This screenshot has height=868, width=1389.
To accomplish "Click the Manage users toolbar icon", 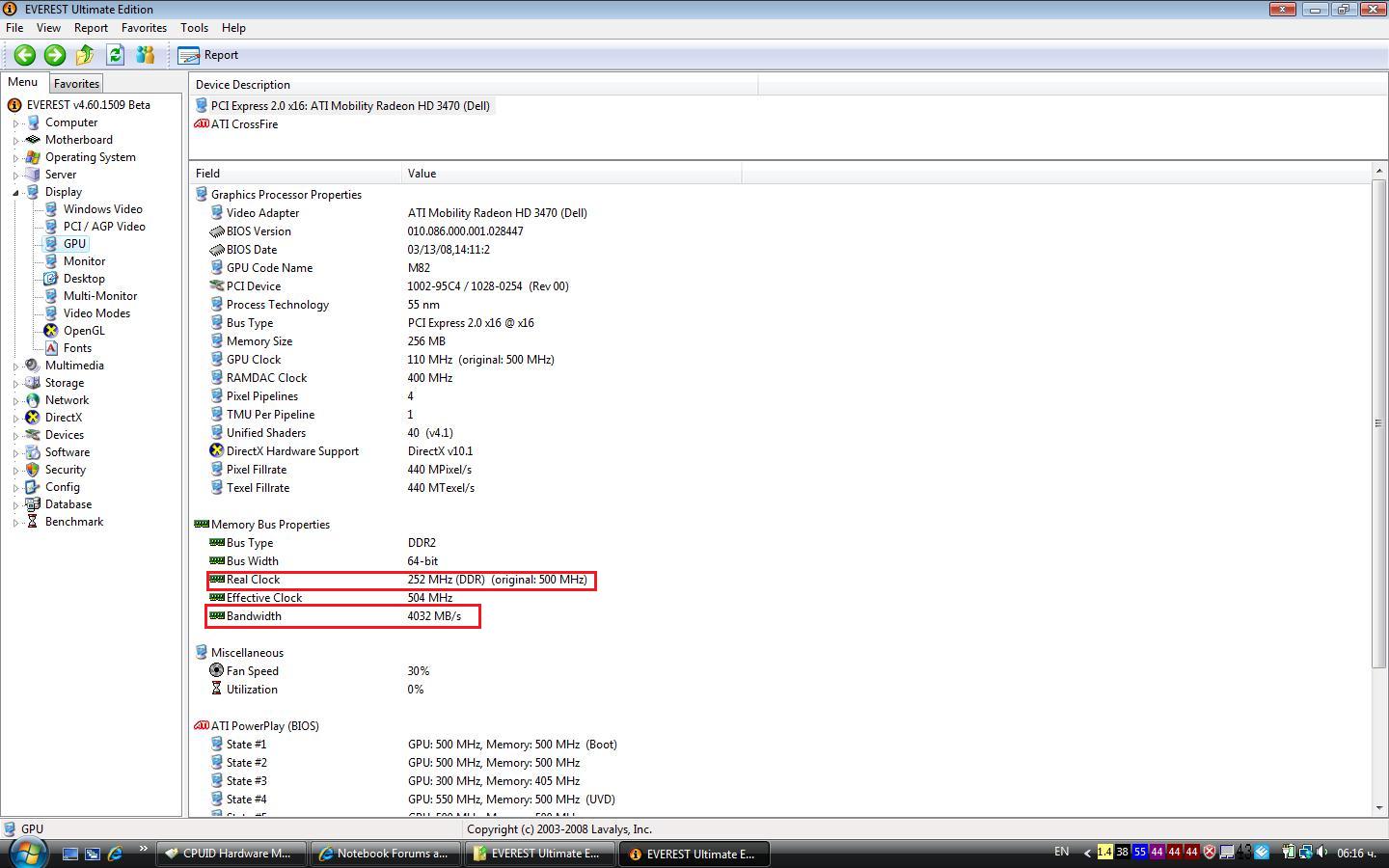I will point(146,55).
